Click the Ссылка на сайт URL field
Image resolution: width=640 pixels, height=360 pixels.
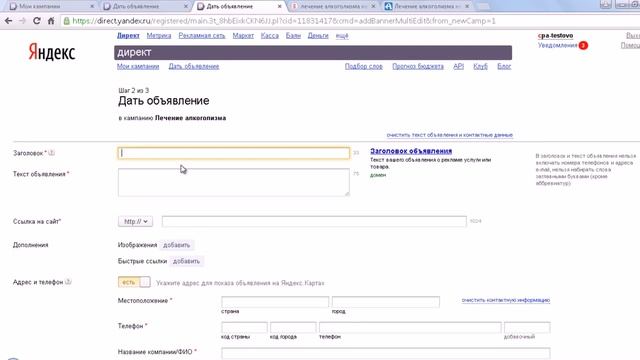(x=314, y=221)
